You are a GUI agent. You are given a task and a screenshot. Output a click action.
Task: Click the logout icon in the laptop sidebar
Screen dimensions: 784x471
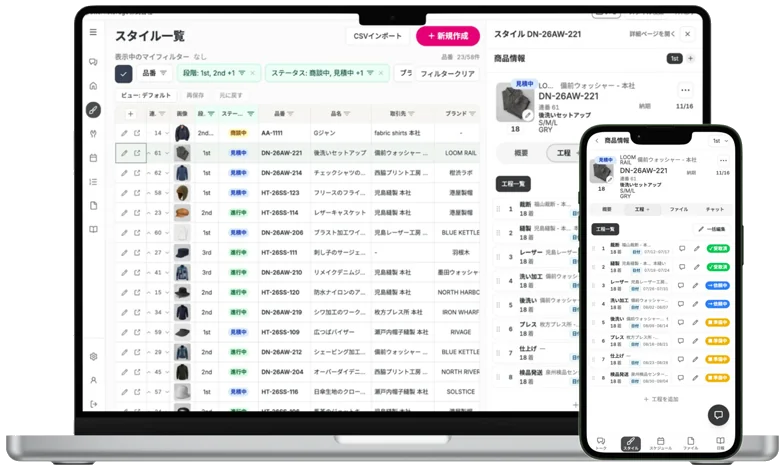(94, 404)
